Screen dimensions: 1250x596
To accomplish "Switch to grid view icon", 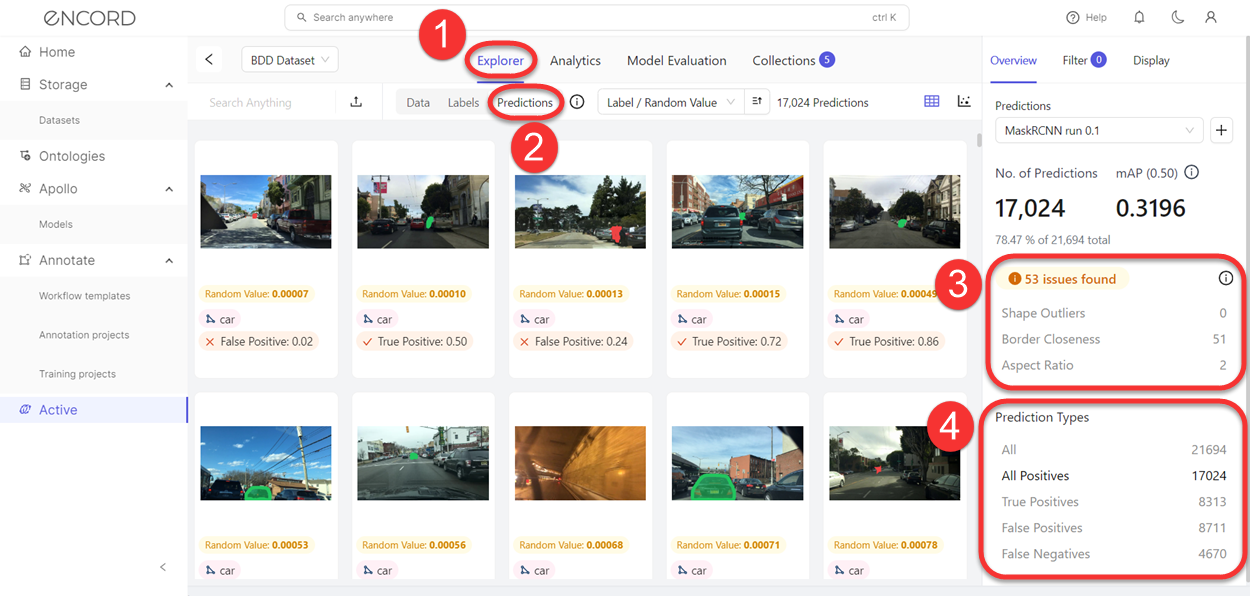I will (932, 102).
